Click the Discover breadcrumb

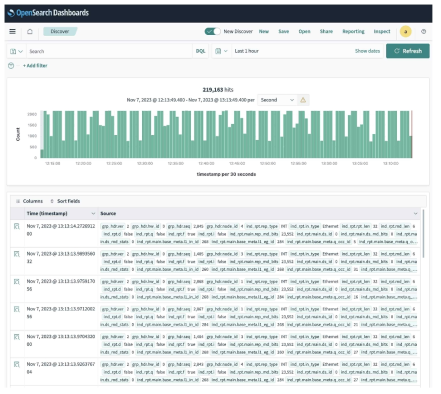[60, 31]
